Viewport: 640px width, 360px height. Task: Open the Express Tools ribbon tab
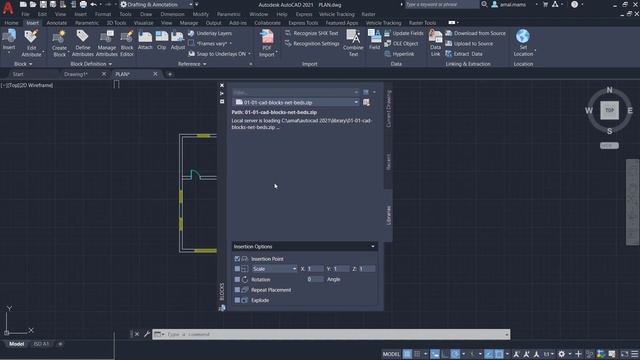pos(303,23)
